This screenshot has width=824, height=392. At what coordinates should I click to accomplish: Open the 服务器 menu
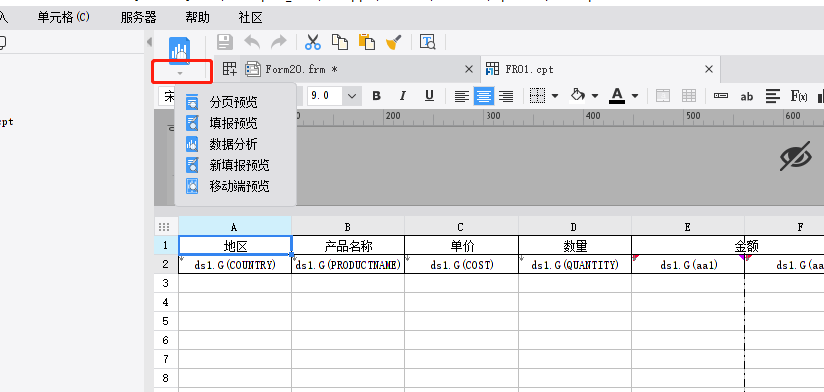click(139, 18)
